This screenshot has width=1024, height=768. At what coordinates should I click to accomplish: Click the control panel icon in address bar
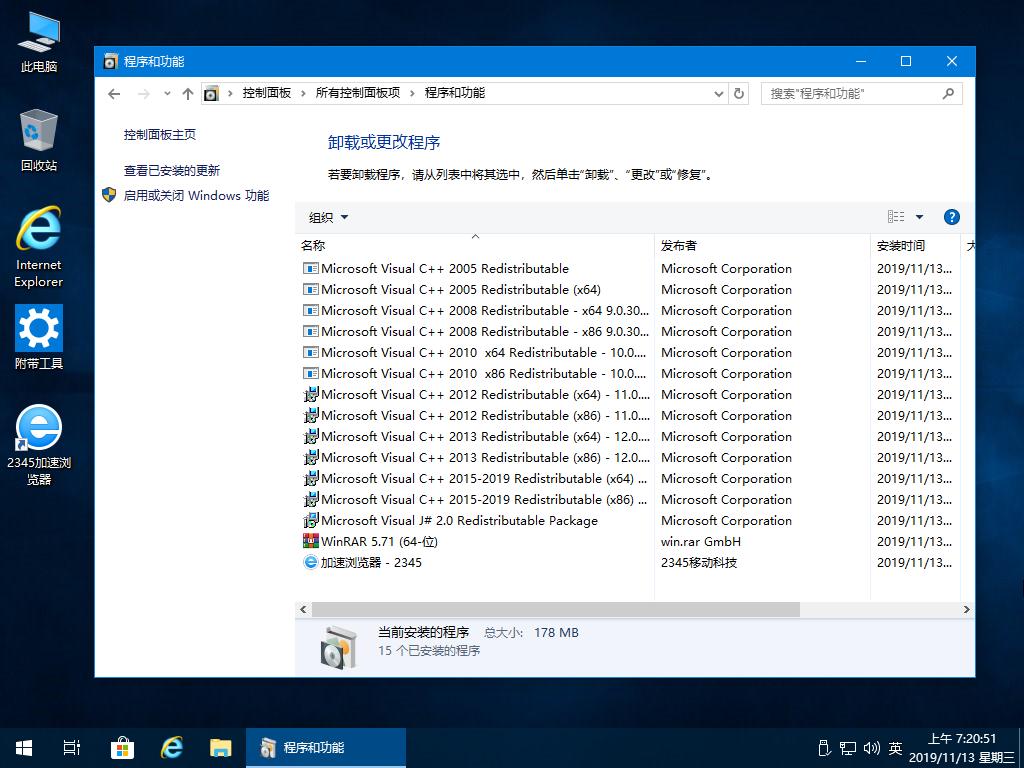pyautogui.click(x=211, y=93)
